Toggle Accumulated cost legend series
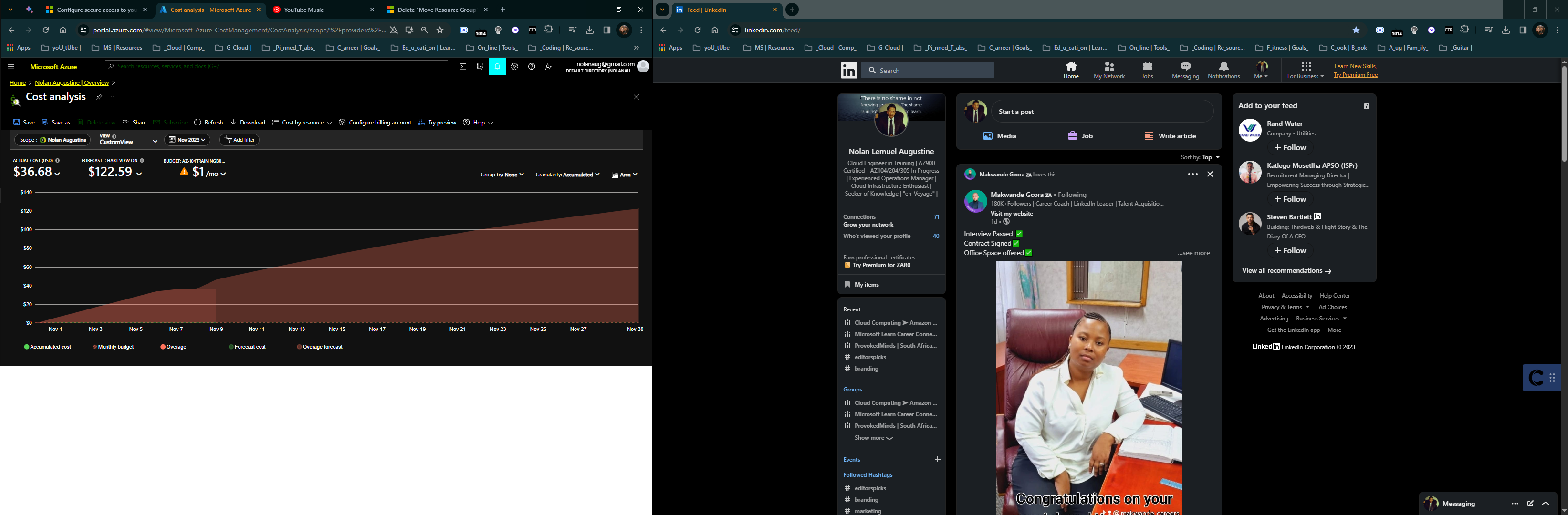 [x=47, y=347]
